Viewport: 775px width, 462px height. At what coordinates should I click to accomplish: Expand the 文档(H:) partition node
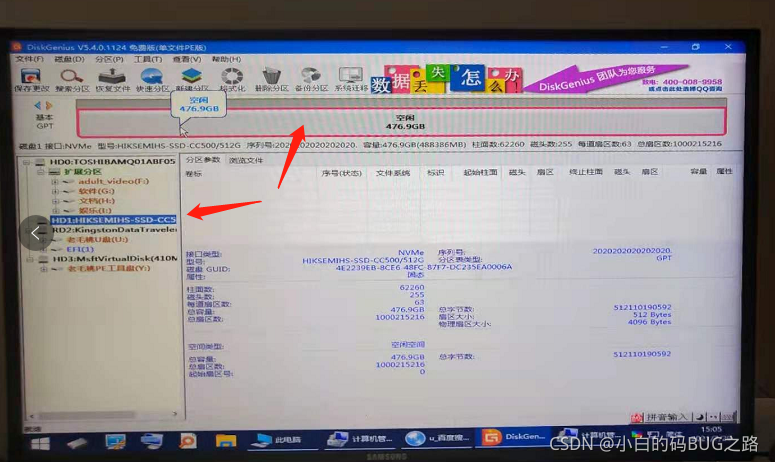point(55,201)
